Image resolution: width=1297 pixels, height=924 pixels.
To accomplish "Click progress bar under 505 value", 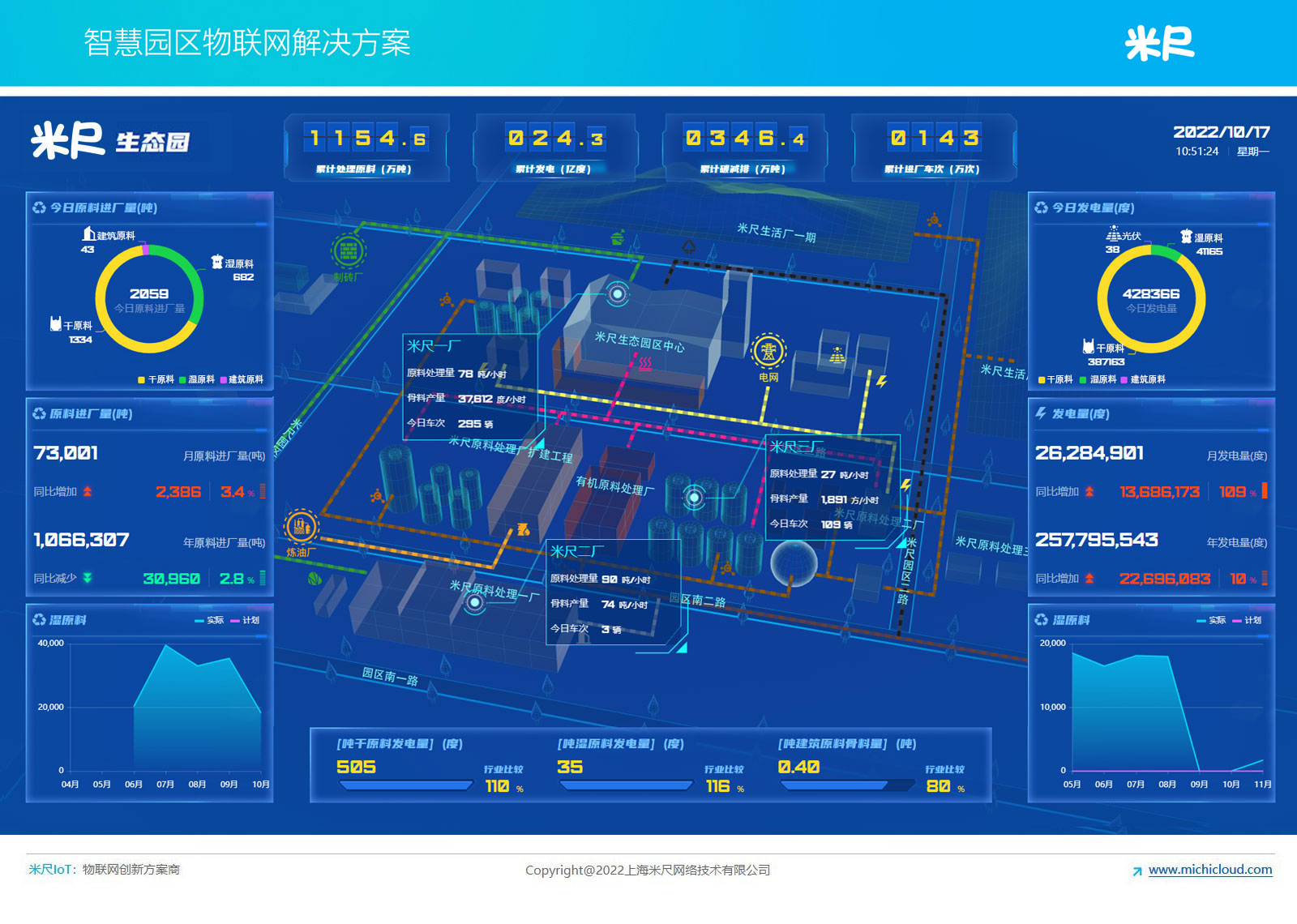I will click(x=405, y=785).
